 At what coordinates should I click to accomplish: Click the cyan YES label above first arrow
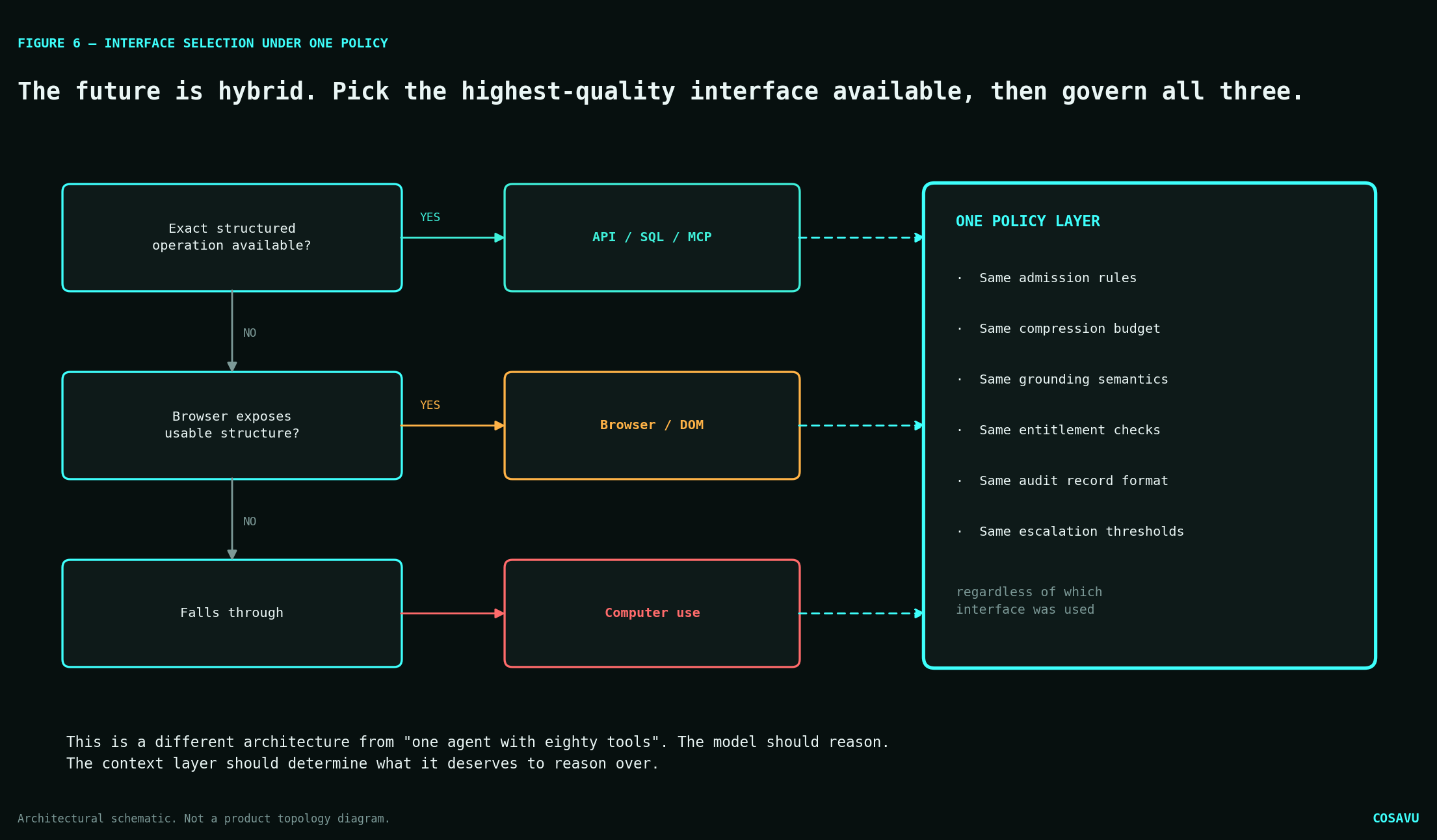click(430, 217)
